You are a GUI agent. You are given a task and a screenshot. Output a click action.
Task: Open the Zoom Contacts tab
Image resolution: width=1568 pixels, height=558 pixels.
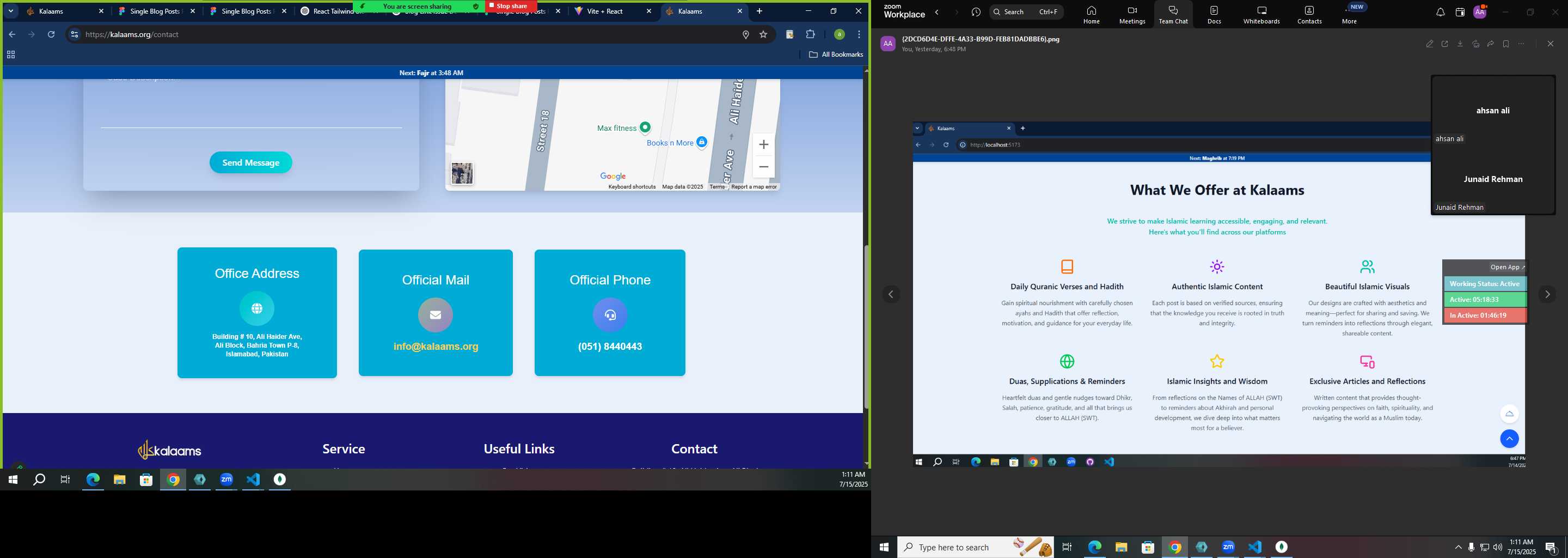coord(1309,15)
